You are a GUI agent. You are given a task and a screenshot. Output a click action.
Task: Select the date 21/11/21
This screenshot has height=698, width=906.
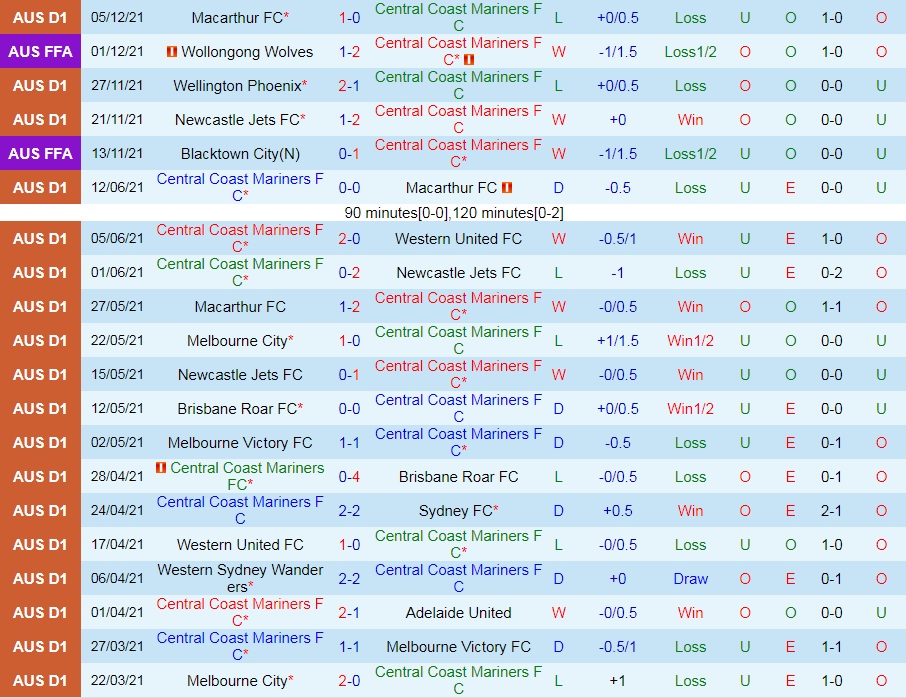117,120
